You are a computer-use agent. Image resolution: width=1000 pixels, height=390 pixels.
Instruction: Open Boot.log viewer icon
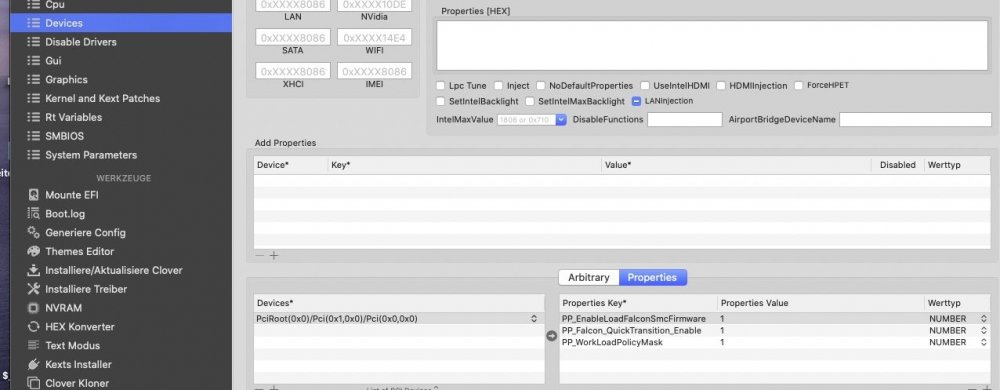34,213
